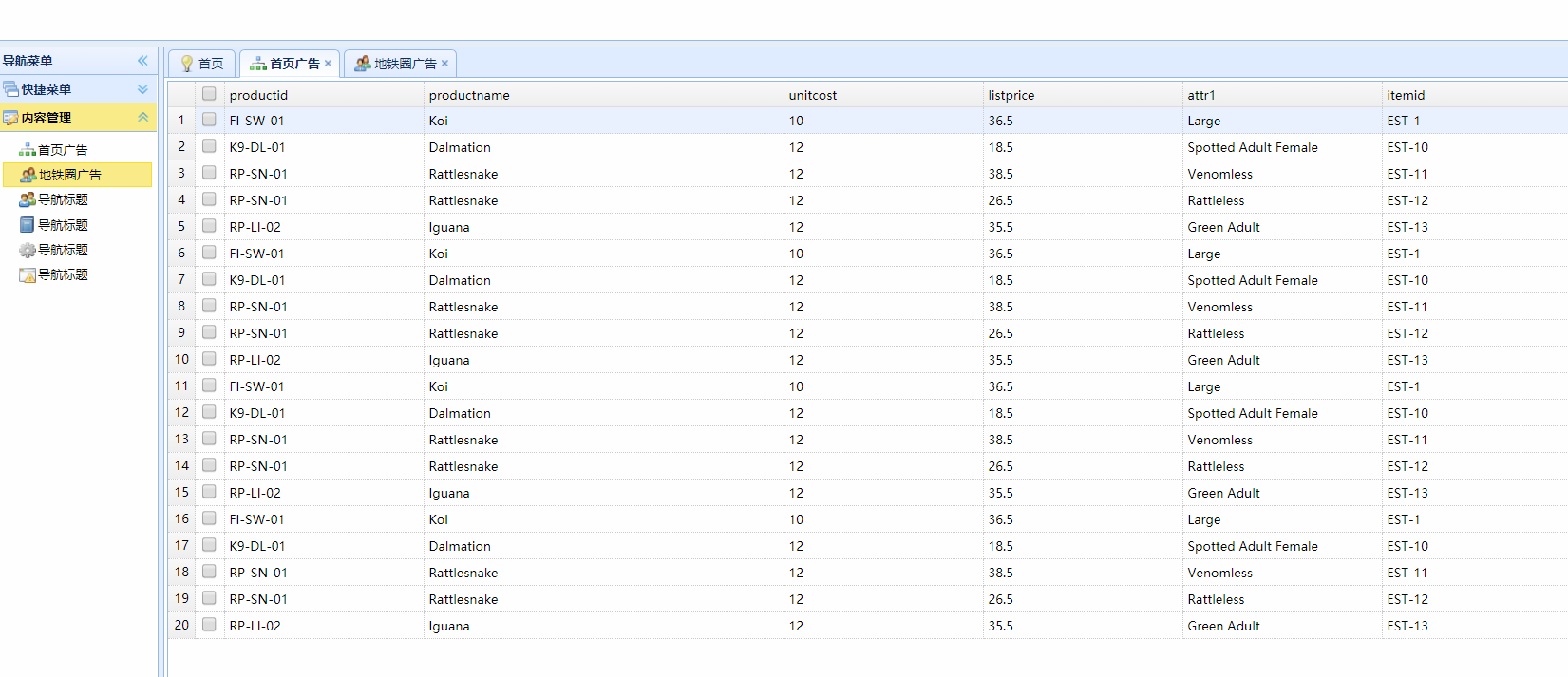
Task: Switch to the 首页 tab
Action: (201, 64)
